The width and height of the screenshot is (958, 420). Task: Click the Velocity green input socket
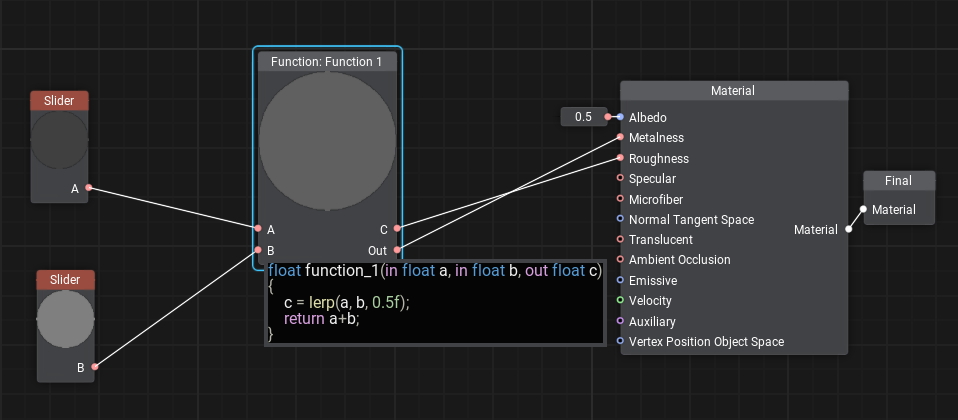620,301
